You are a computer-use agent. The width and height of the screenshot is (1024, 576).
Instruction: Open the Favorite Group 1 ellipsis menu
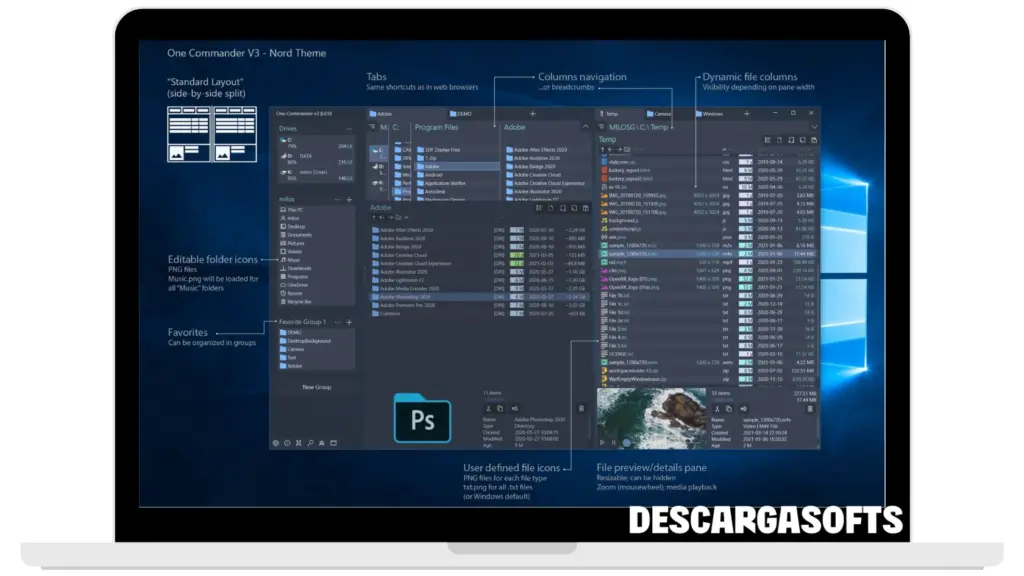(338, 322)
